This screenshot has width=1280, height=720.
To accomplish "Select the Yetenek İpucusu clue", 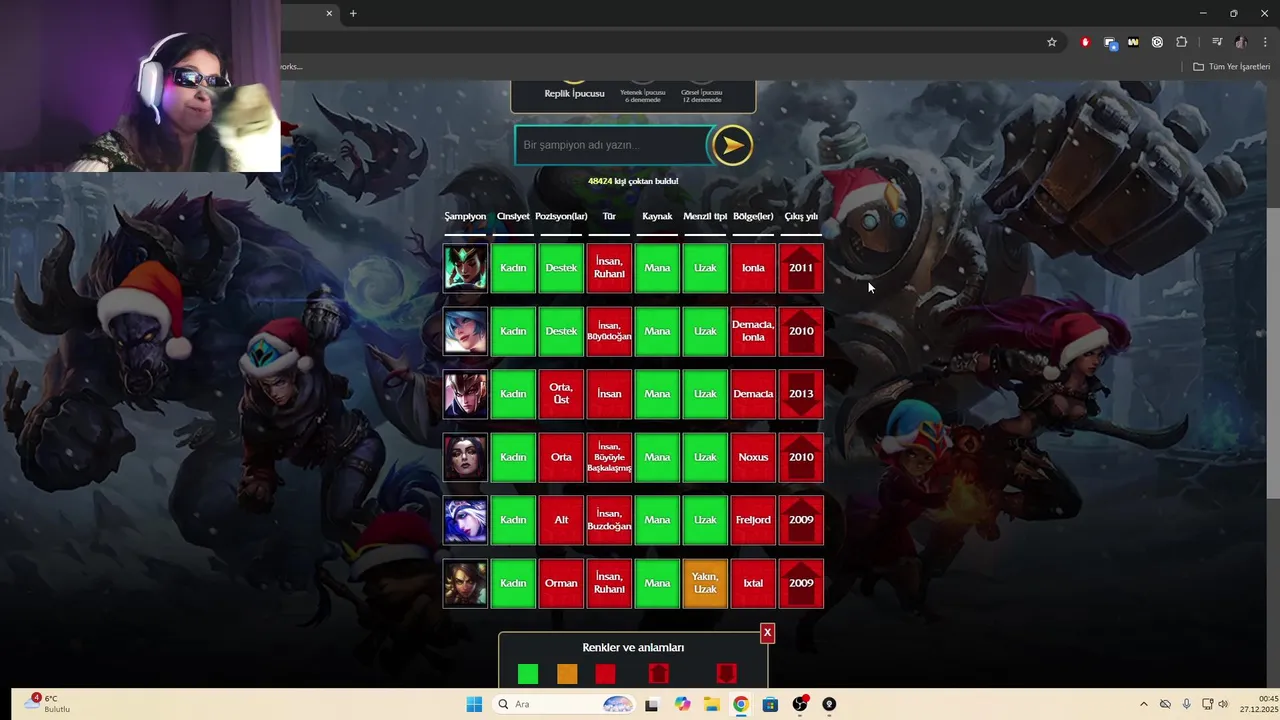I will 642,93.
